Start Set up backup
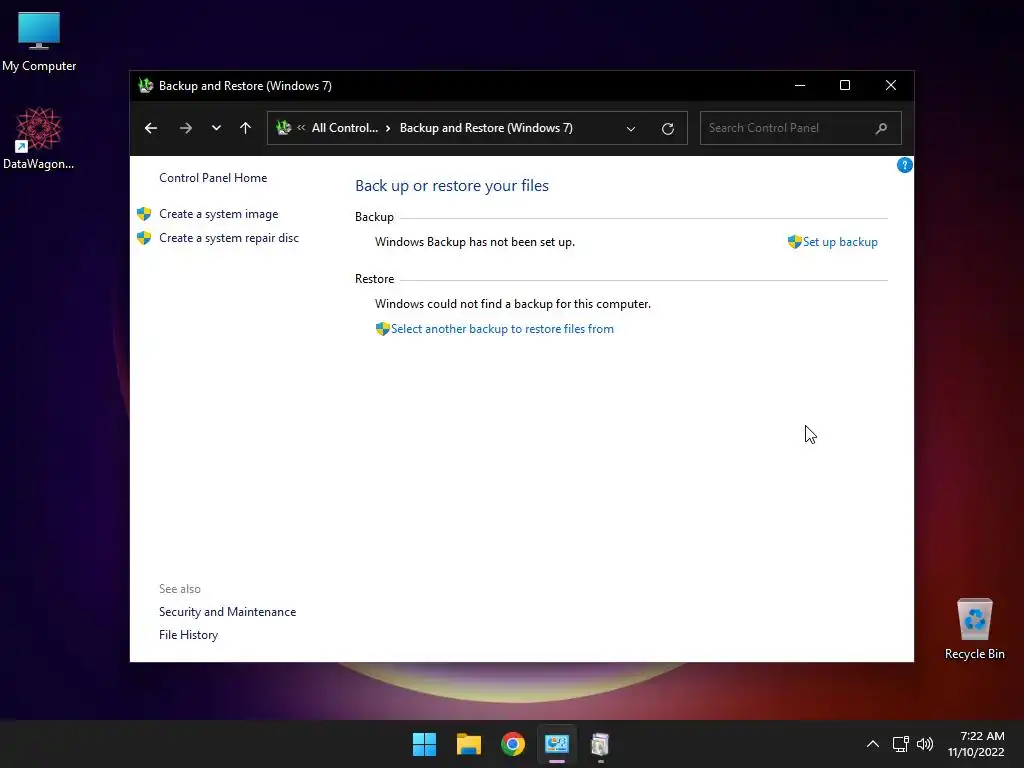 coord(840,242)
